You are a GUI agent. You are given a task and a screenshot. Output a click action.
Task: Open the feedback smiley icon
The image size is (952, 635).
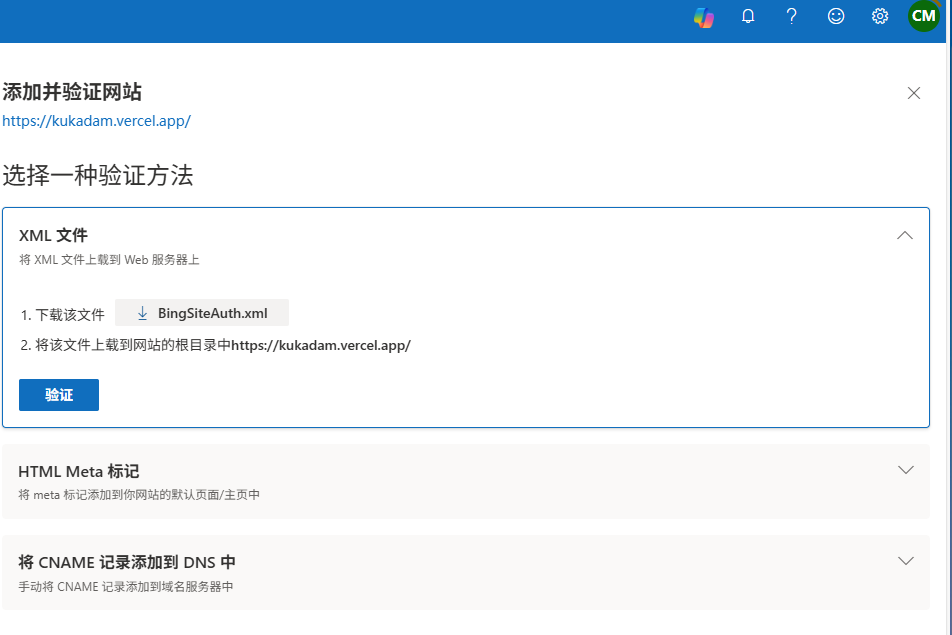[836, 16]
